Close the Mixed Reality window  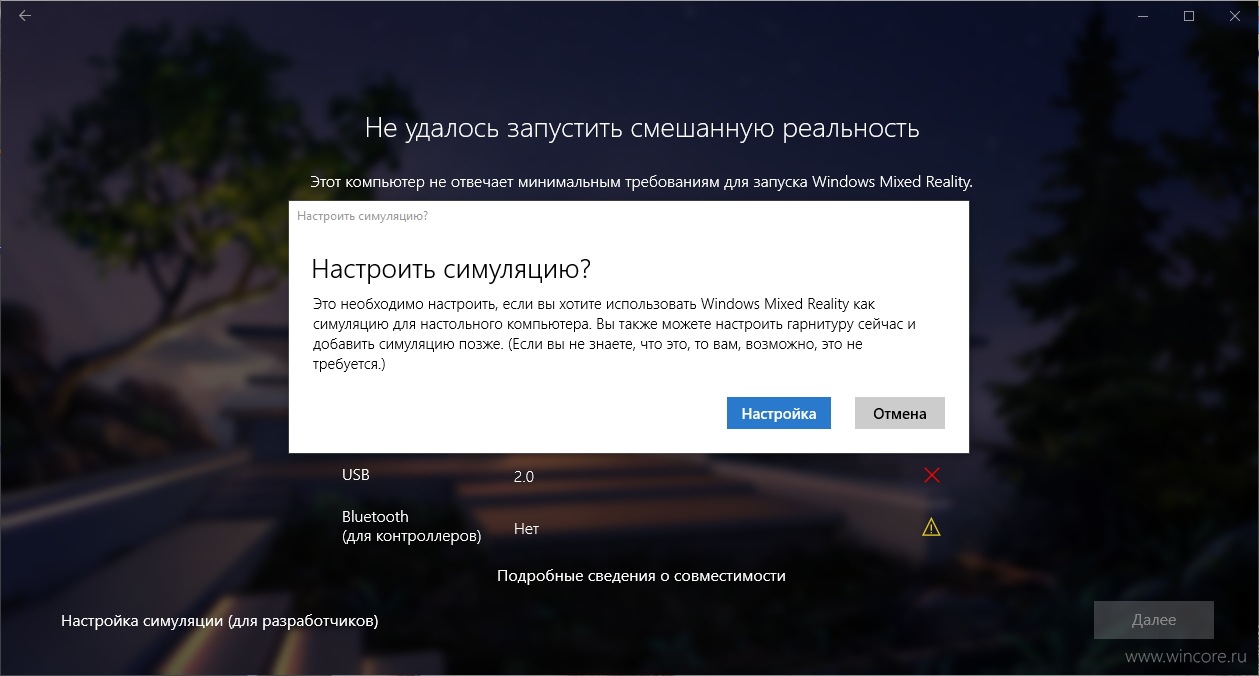pyautogui.click(x=1235, y=16)
